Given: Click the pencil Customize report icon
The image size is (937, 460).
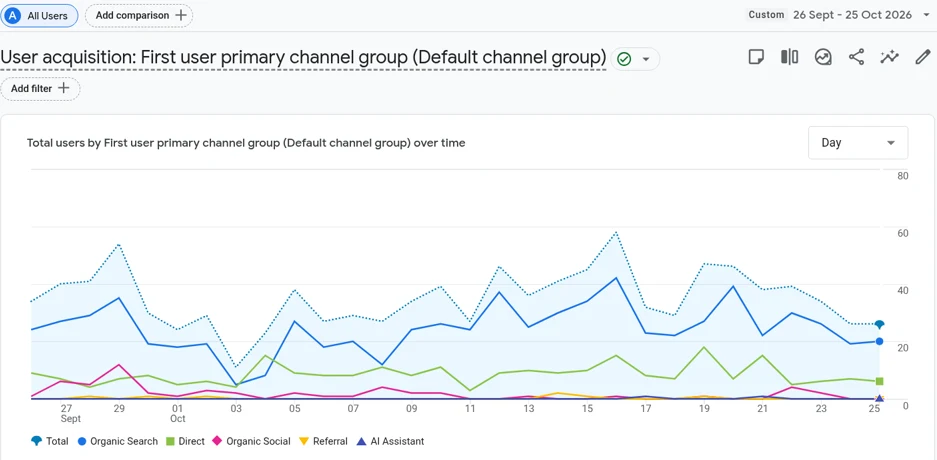Looking at the screenshot, I should [x=923, y=57].
